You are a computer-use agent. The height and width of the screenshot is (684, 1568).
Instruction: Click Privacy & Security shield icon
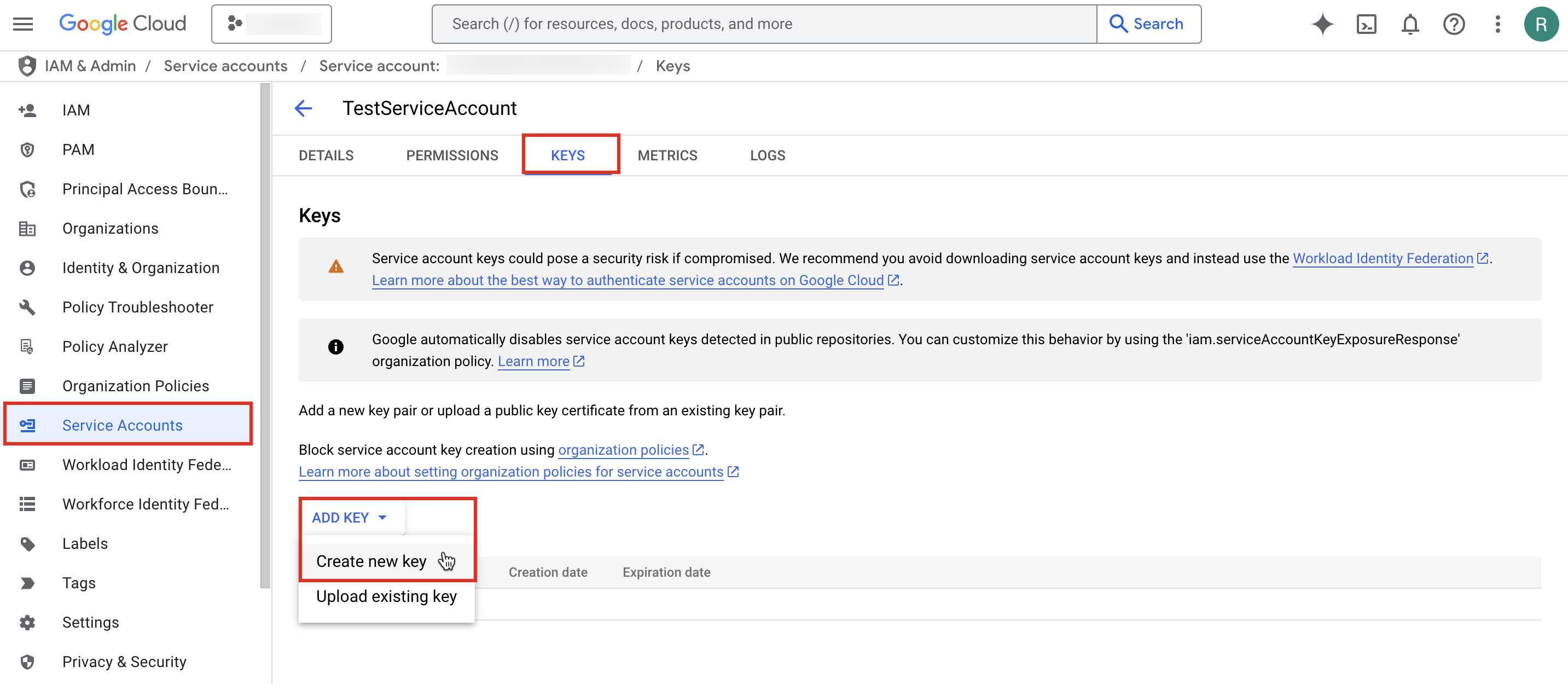pos(27,662)
